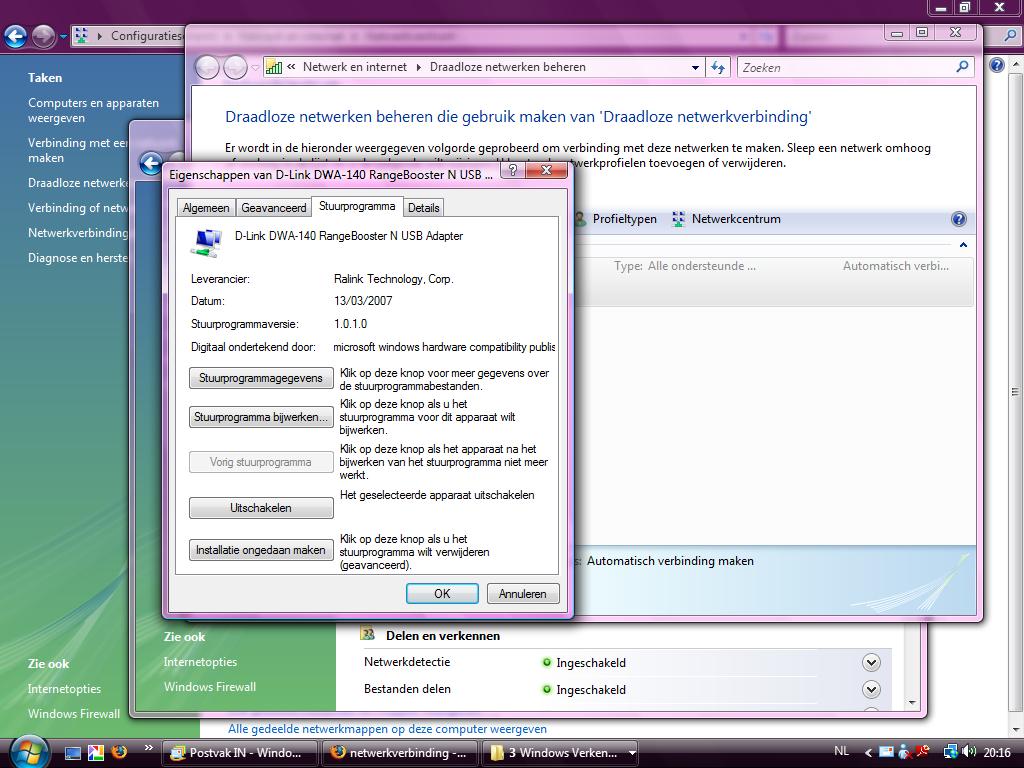The width and height of the screenshot is (1024, 768).
Task: Click Alle gedeelde netwerkmappen weergeven link
Action: pyautogui.click(x=387, y=728)
